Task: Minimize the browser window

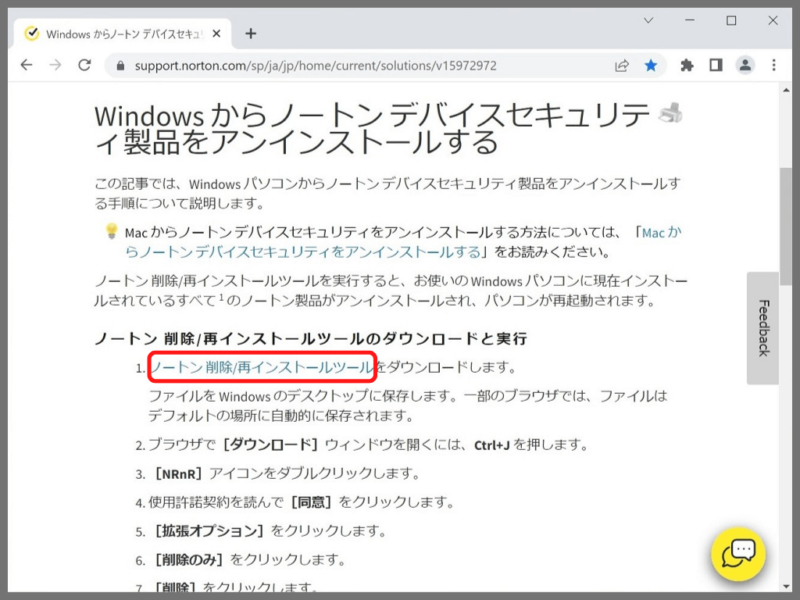Action: (690, 20)
